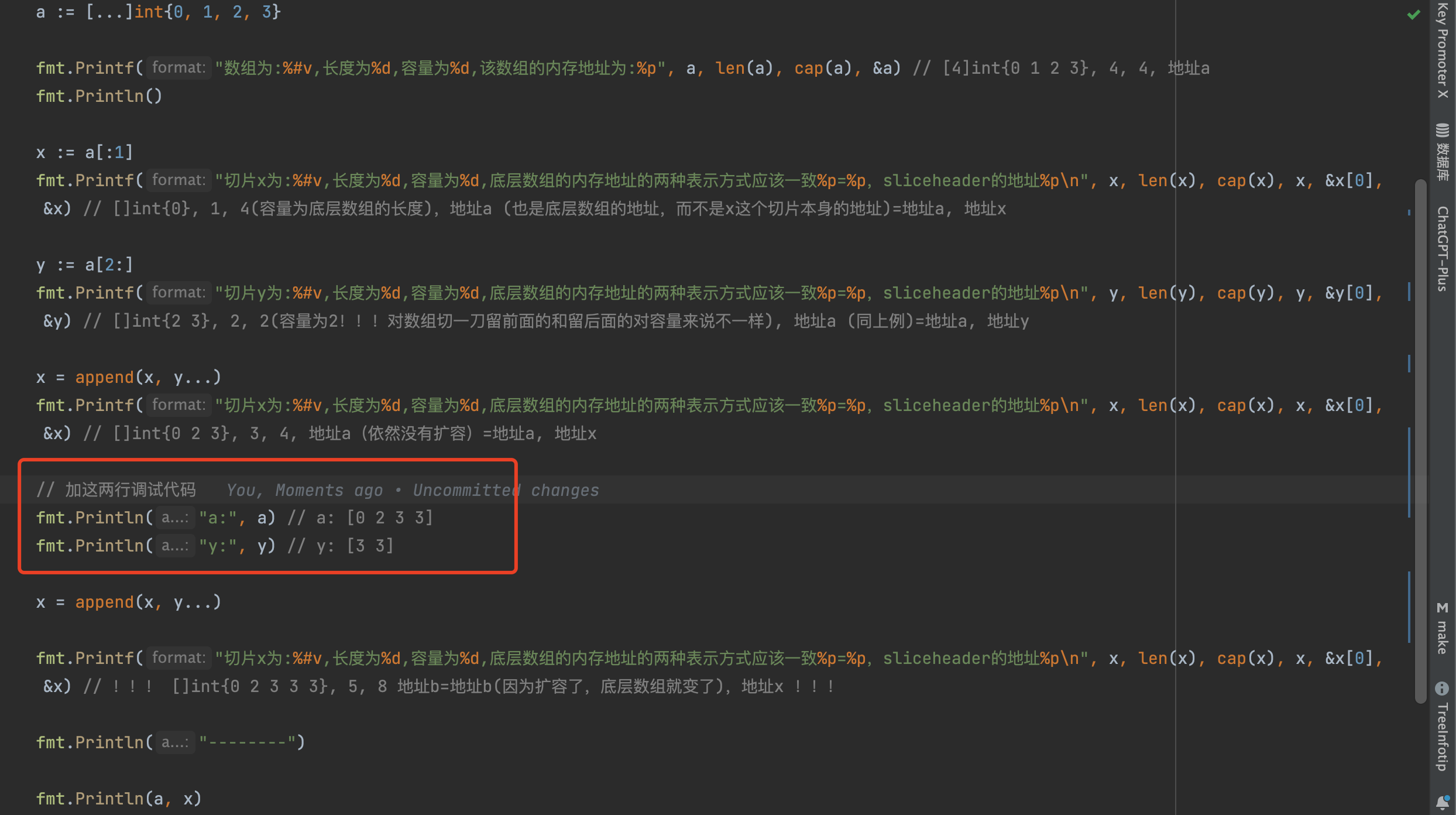
Task: Click the array literal line 'a := [...]int'
Action: coord(158,12)
